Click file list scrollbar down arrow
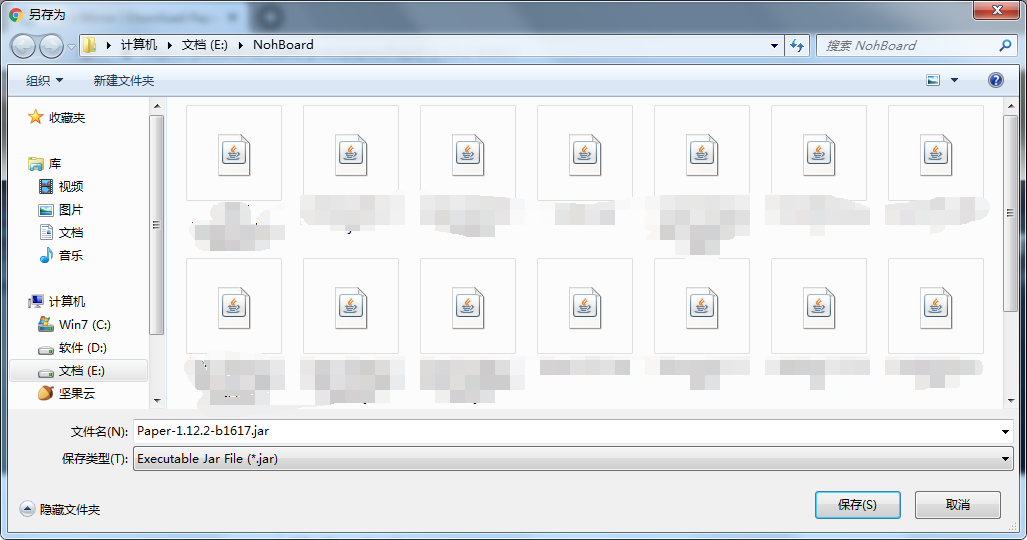This screenshot has width=1027, height=540. point(1010,400)
